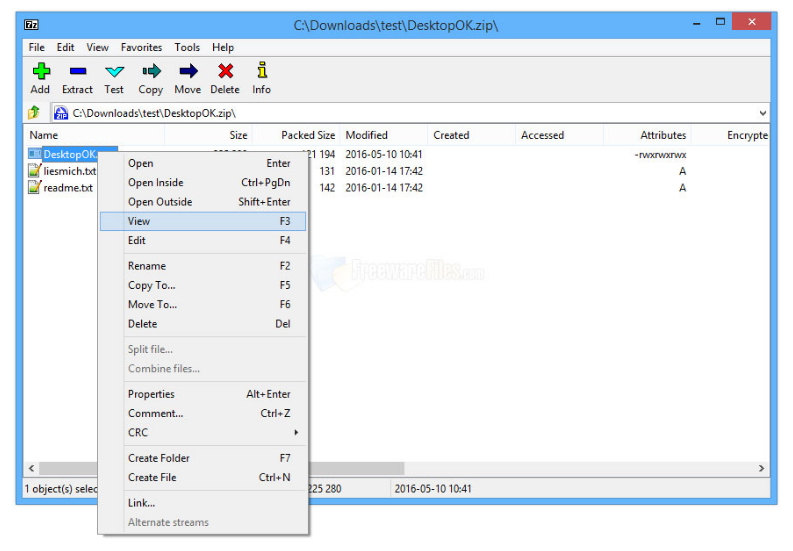Expand the CRC submenu arrow
The image size is (793, 551).
296,433
